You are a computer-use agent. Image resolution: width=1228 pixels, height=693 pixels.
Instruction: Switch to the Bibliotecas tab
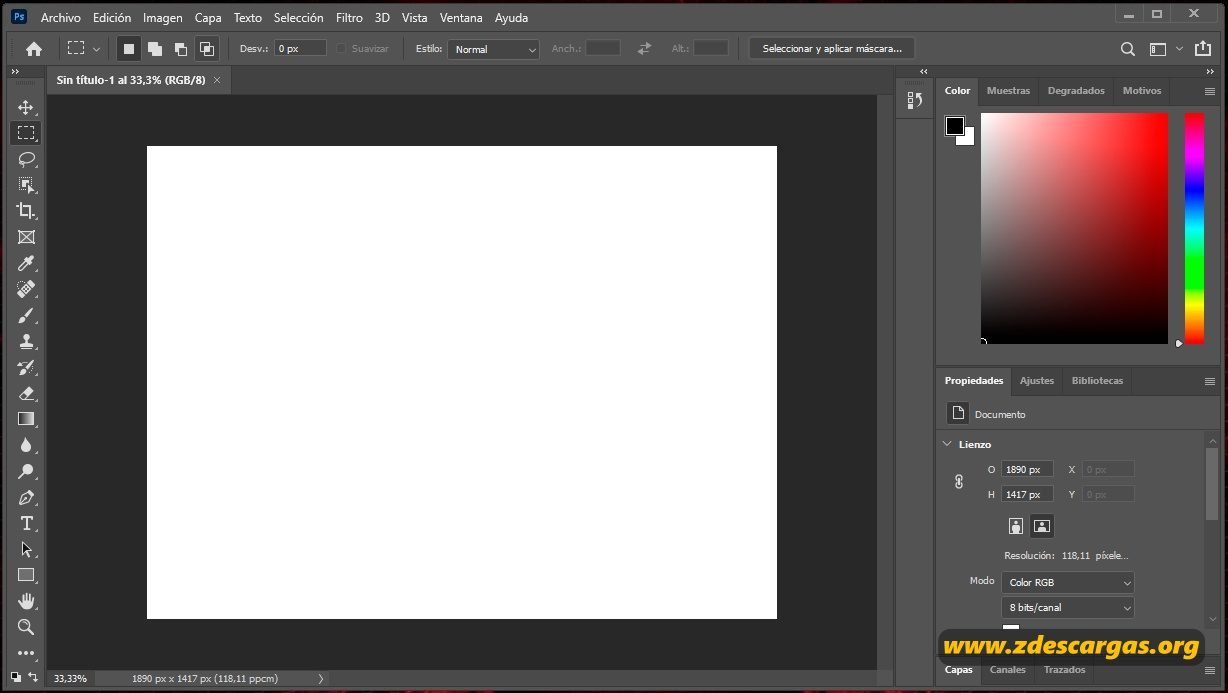[x=1097, y=380]
